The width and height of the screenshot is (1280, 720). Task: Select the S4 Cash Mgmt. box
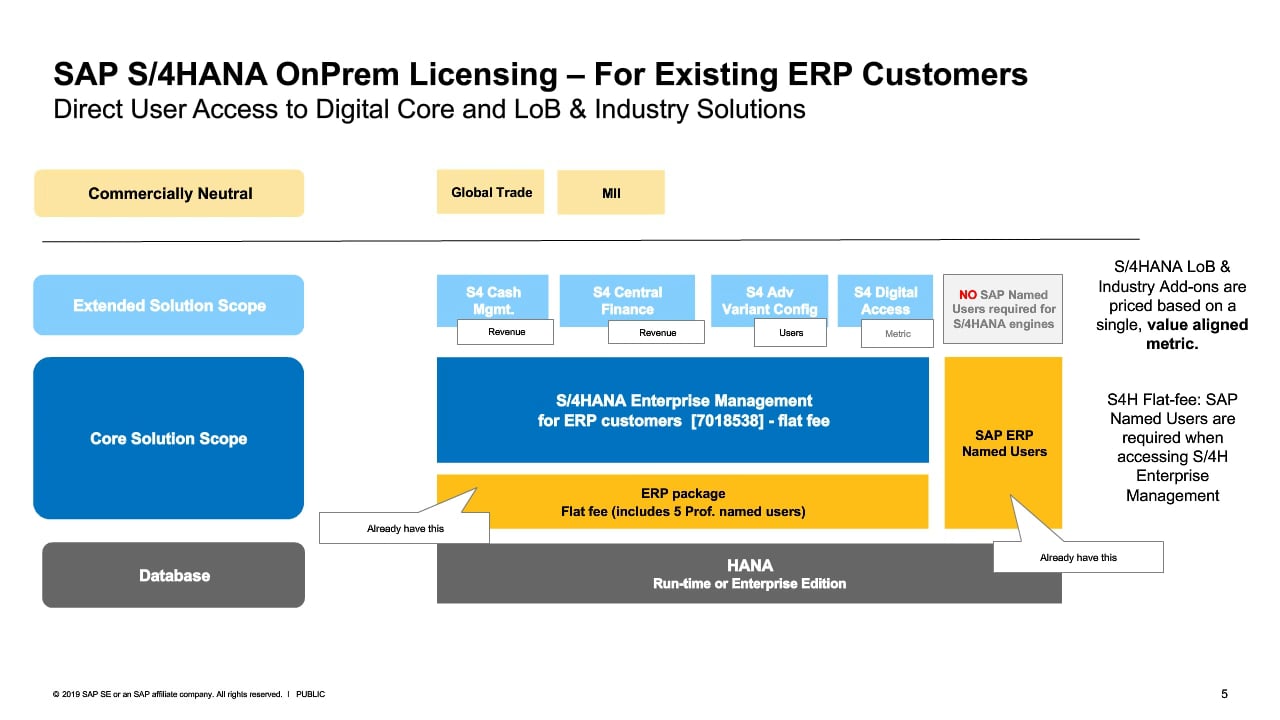pyautogui.click(x=493, y=300)
